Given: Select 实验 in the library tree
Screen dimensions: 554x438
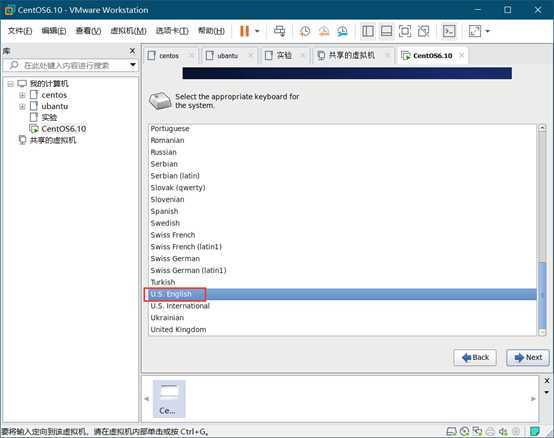Looking at the screenshot, I should pyautogui.click(x=49, y=117).
